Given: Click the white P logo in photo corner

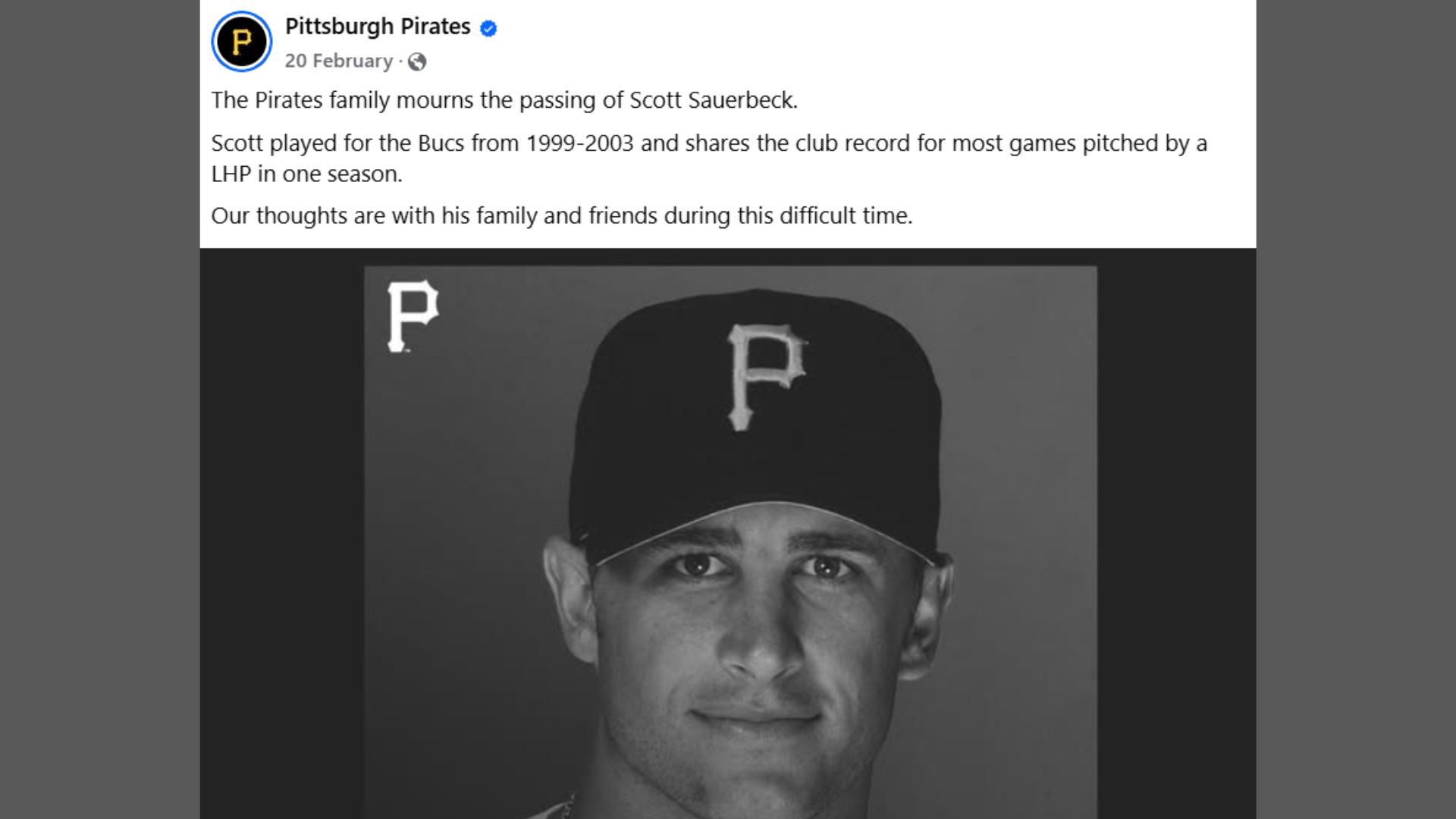Looking at the screenshot, I should coord(413,316).
